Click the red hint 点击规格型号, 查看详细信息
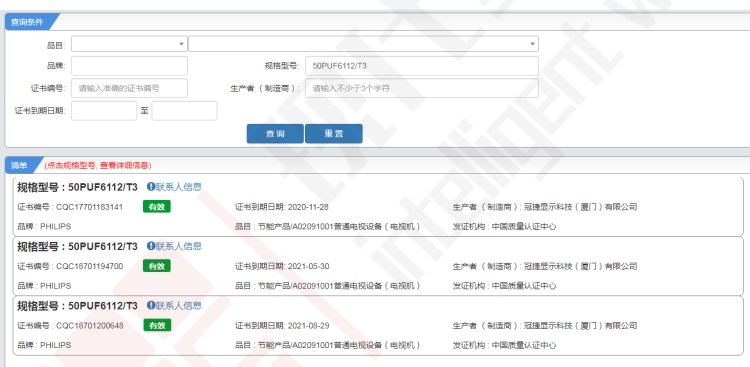The width and height of the screenshot is (750, 367). point(98,166)
